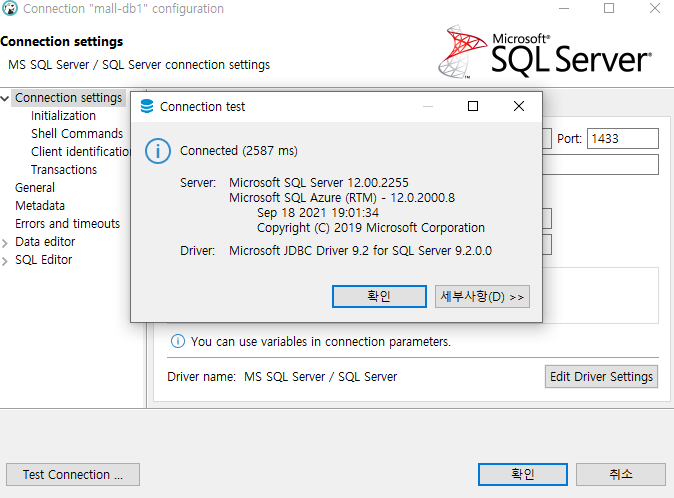Click the Microsoft SQL Server logo
Viewport: 674px width, 498px height.
pos(545,52)
